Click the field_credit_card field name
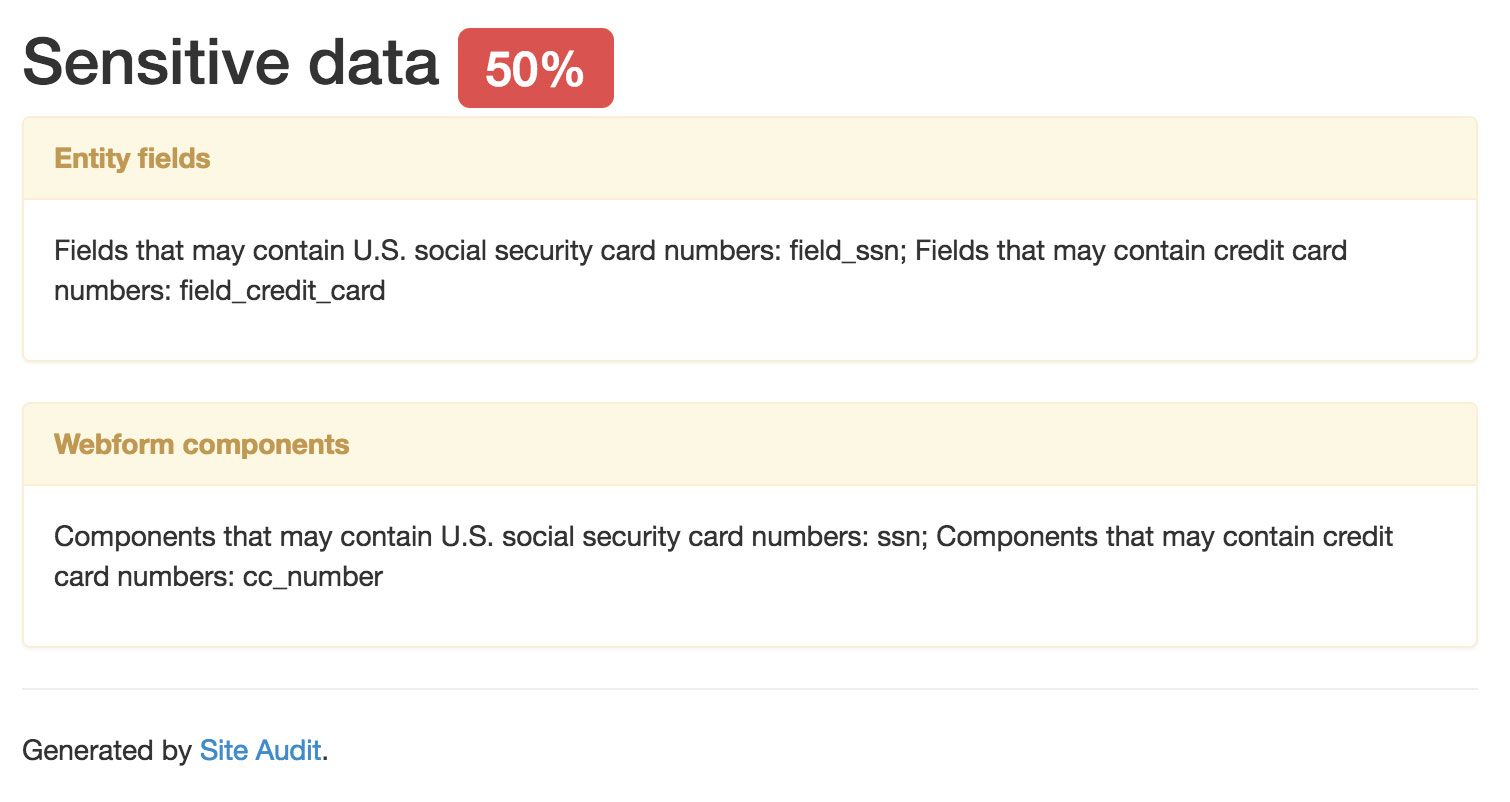Screen dimensions: 1510x802 (x=282, y=292)
